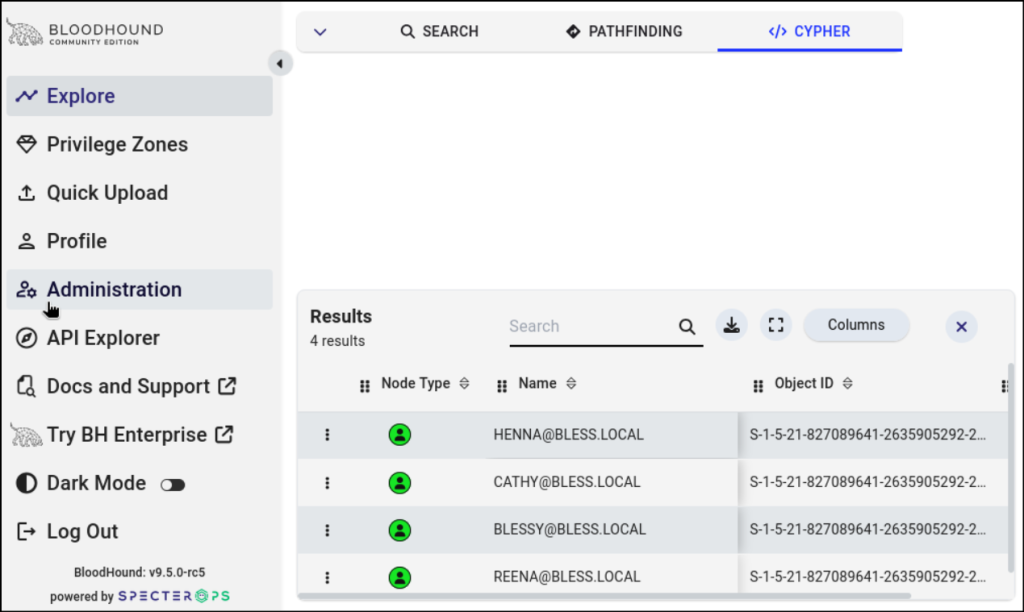Click Object ID column drag handle
Image resolution: width=1024 pixels, height=612 pixels.
pos(758,386)
